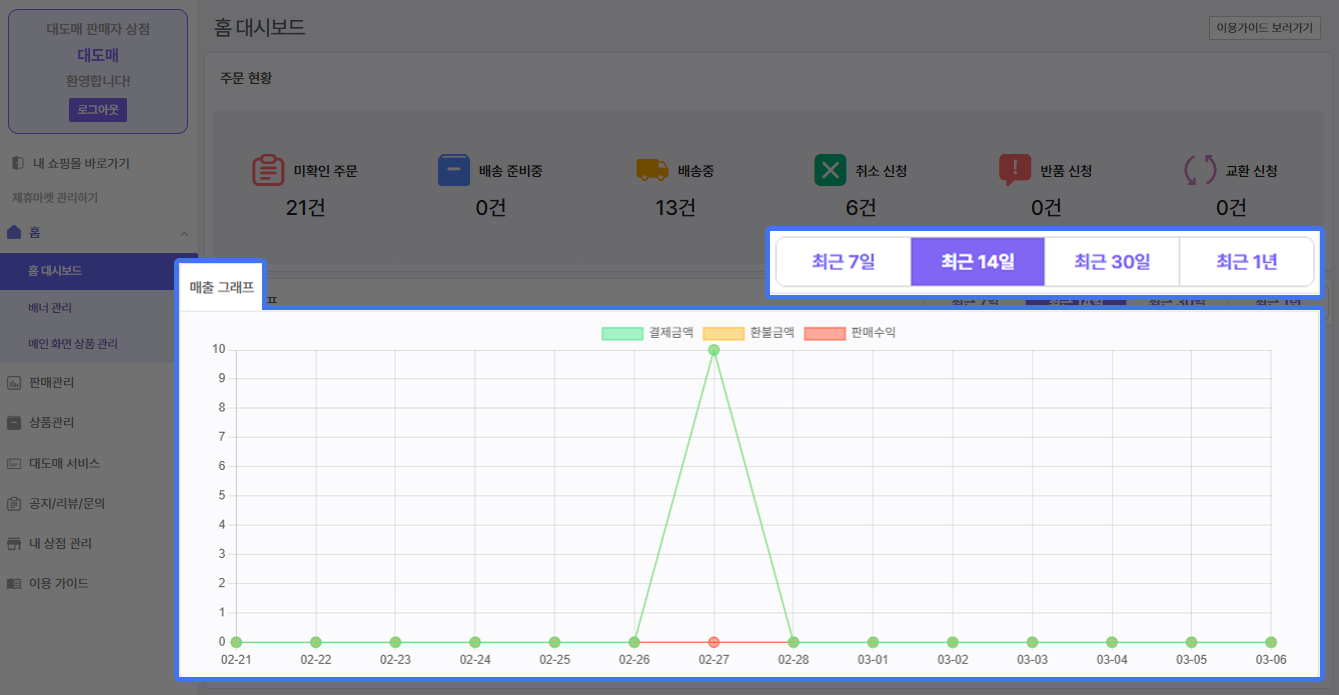Click the 로그아웃 button

pos(98,109)
